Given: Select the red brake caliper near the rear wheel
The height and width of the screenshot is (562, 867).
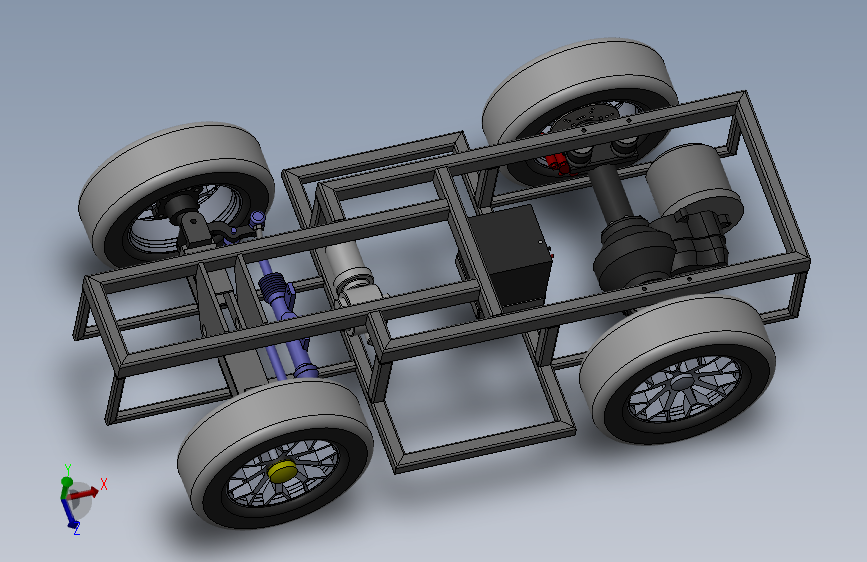Looking at the screenshot, I should click(557, 163).
